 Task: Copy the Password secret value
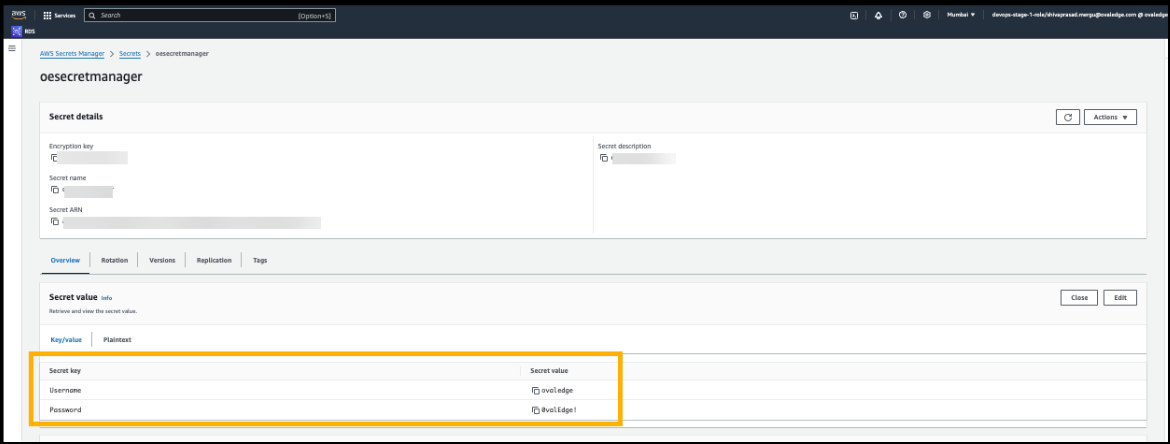[535, 410]
